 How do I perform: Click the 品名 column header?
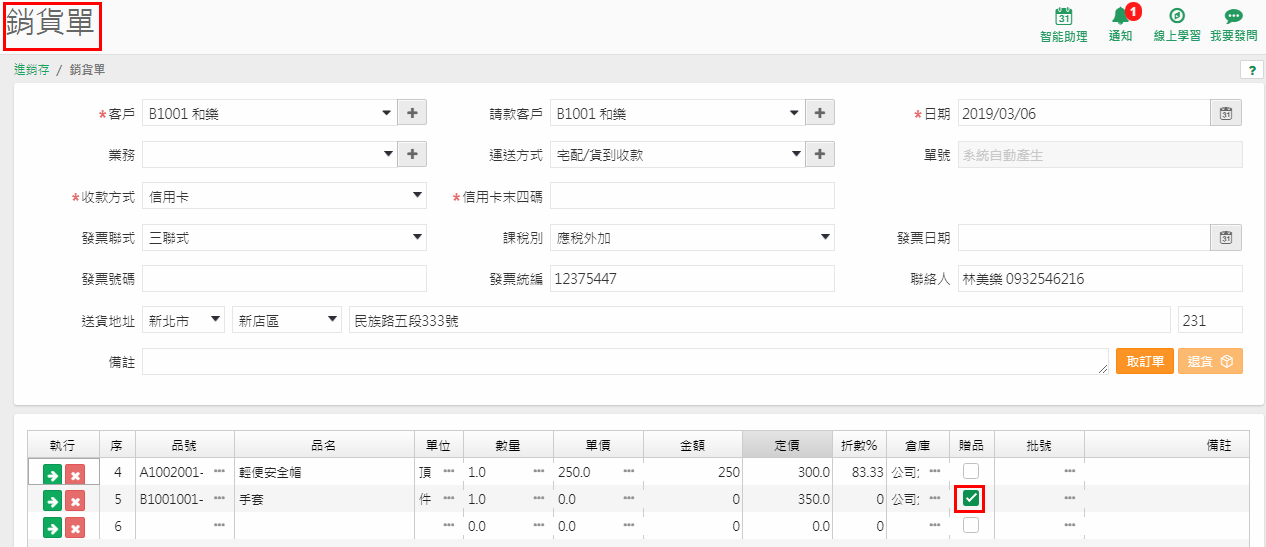click(x=324, y=444)
